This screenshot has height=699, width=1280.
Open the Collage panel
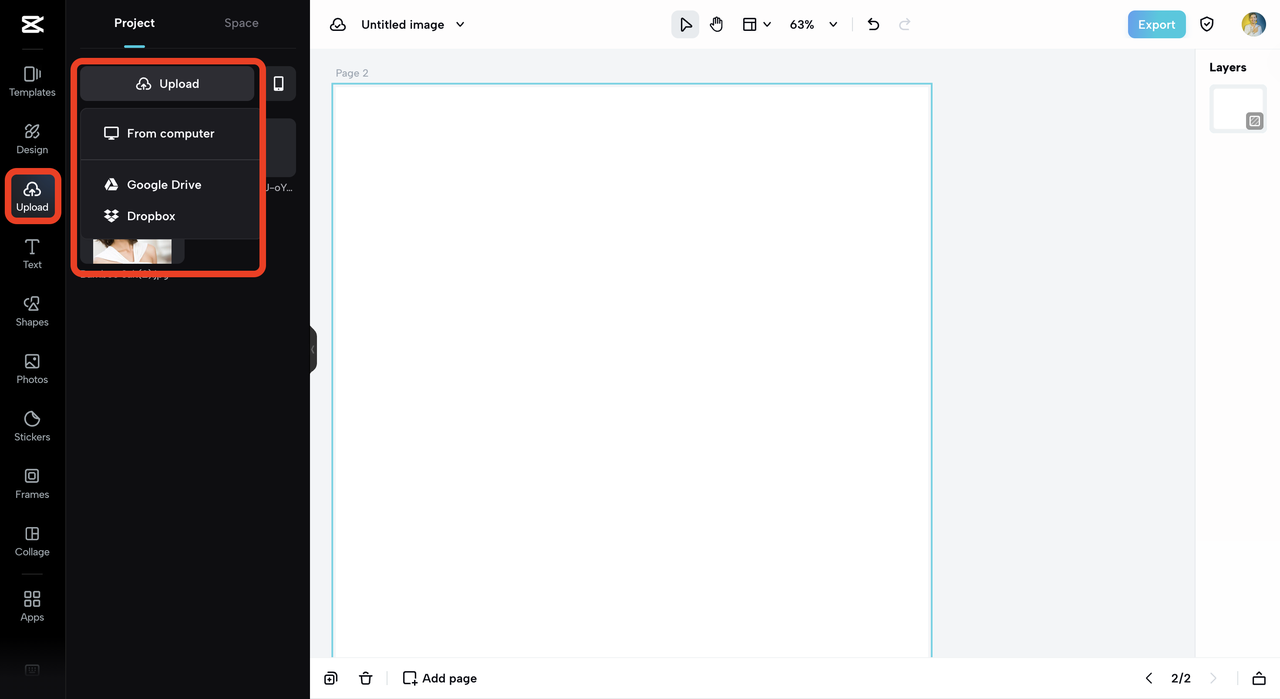pyautogui.click(x=32, y=541)
